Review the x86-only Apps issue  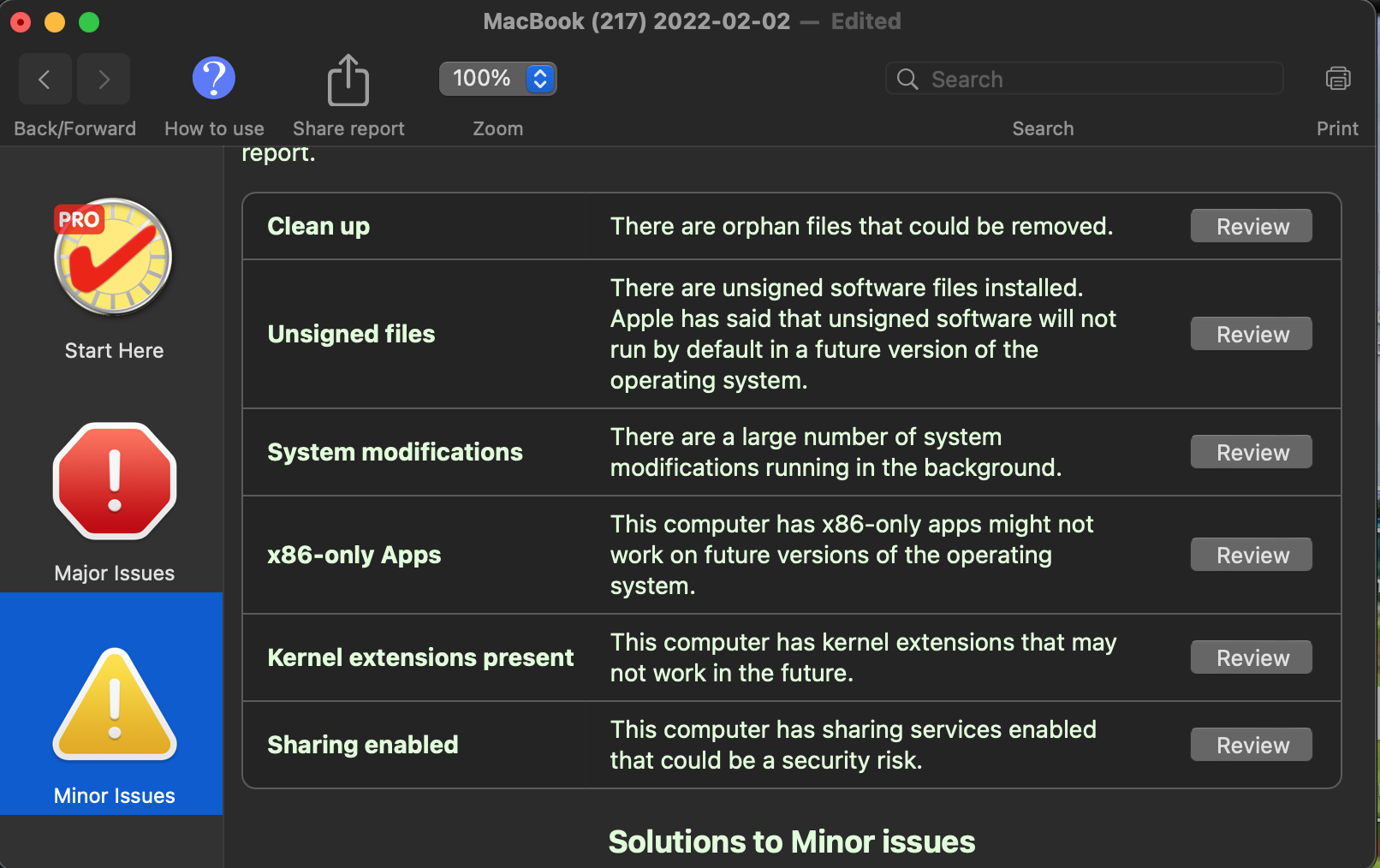tap(1251, 556)
